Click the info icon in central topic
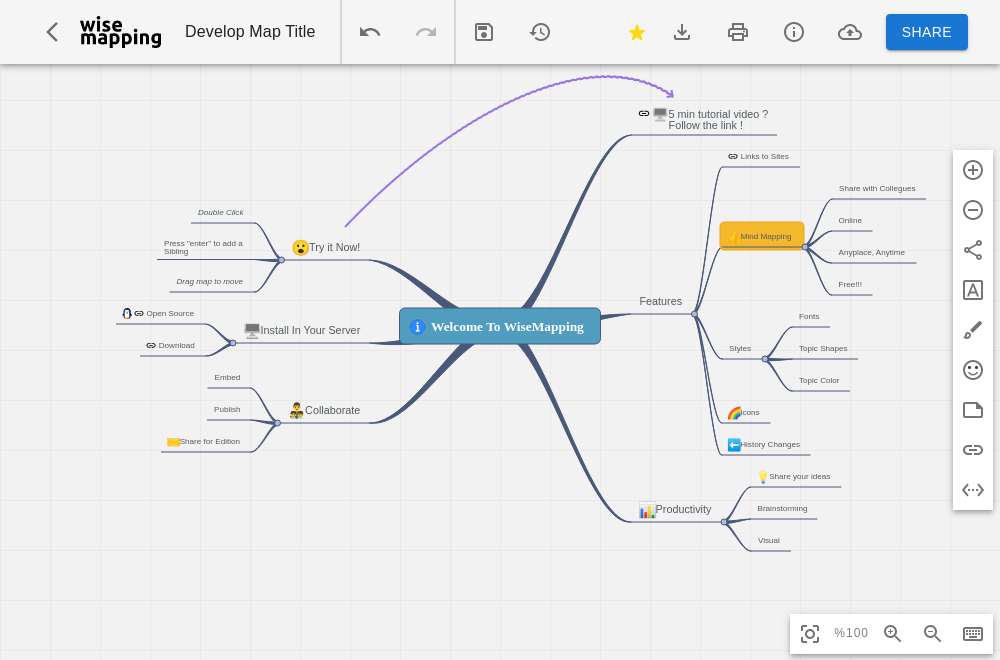 point(417,326)
